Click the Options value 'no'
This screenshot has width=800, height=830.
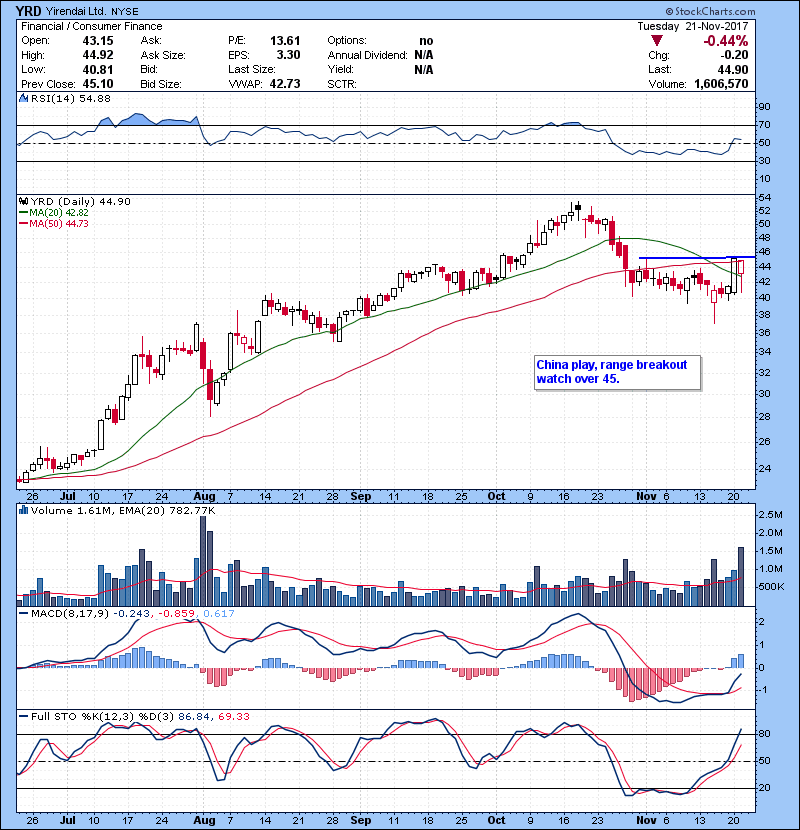tap(426, 41)
